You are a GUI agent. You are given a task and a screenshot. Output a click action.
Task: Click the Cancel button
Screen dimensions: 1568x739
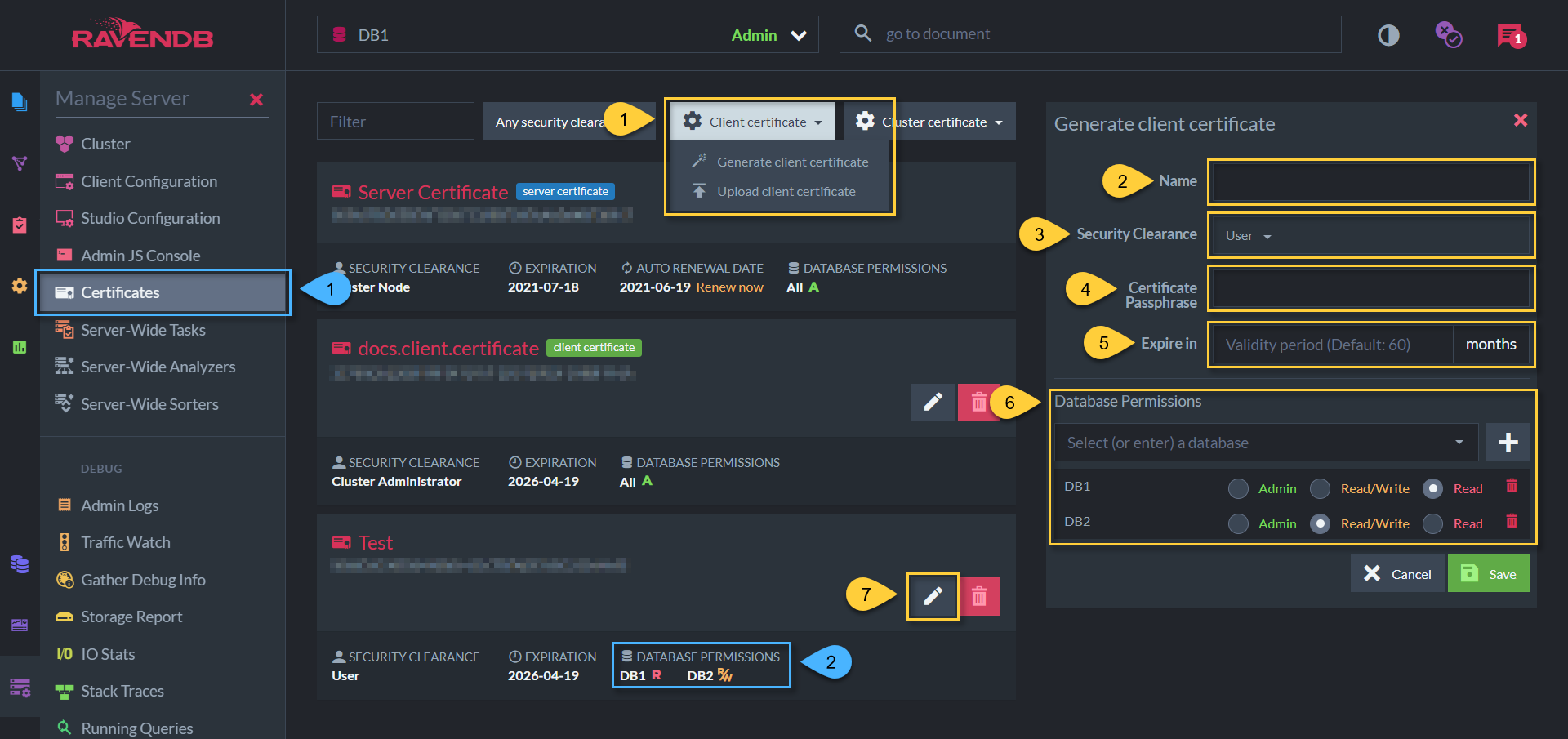pos(1396,573)
